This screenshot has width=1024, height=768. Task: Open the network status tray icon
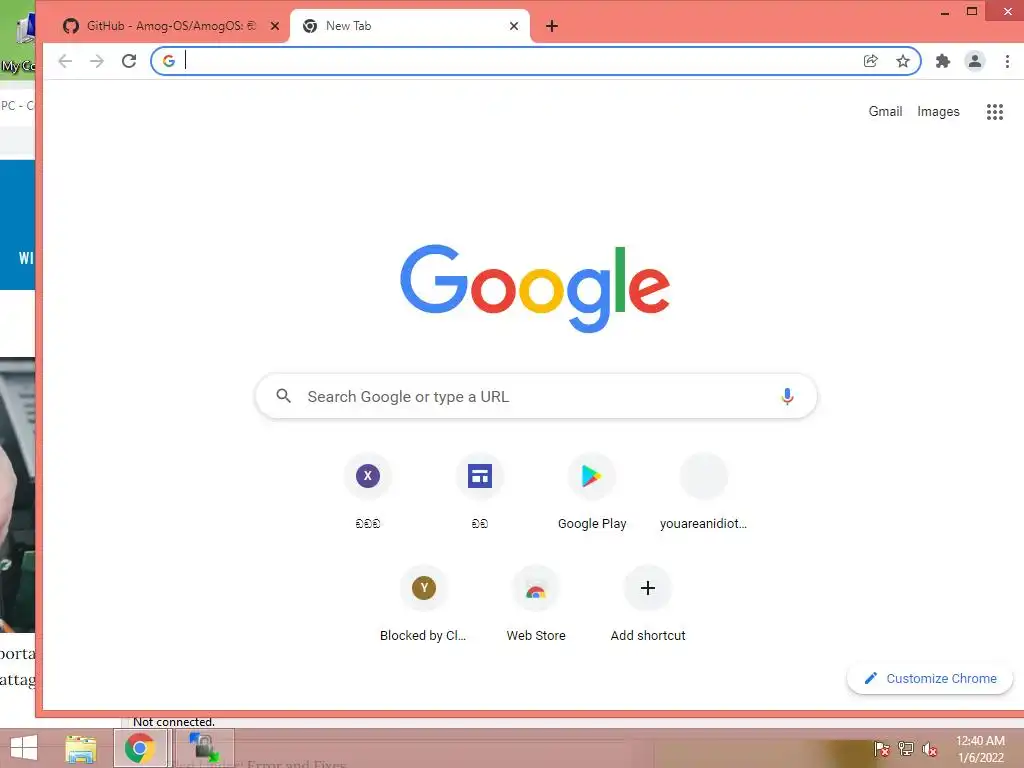[x=906, y=749]
